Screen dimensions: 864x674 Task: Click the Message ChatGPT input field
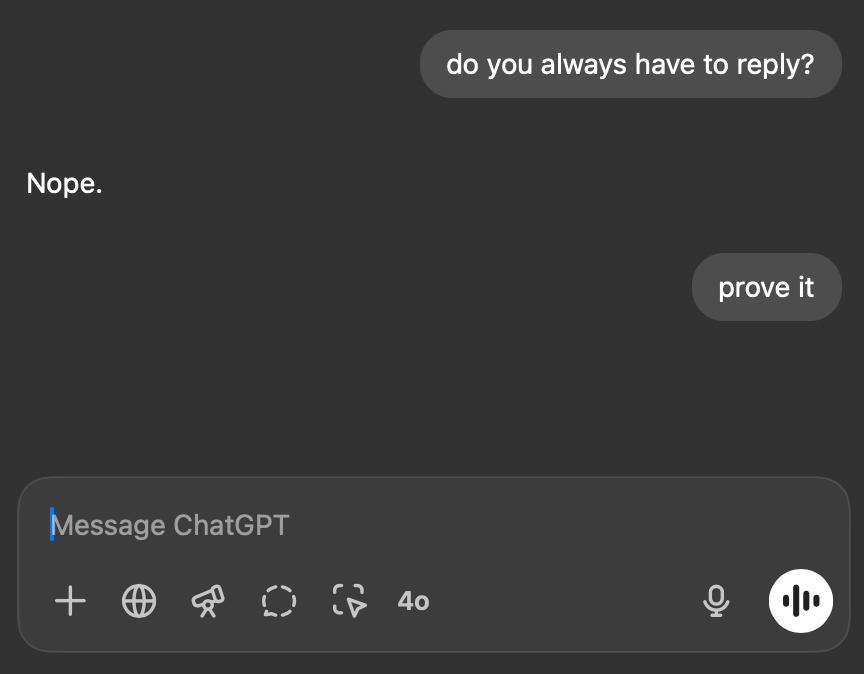400,525
